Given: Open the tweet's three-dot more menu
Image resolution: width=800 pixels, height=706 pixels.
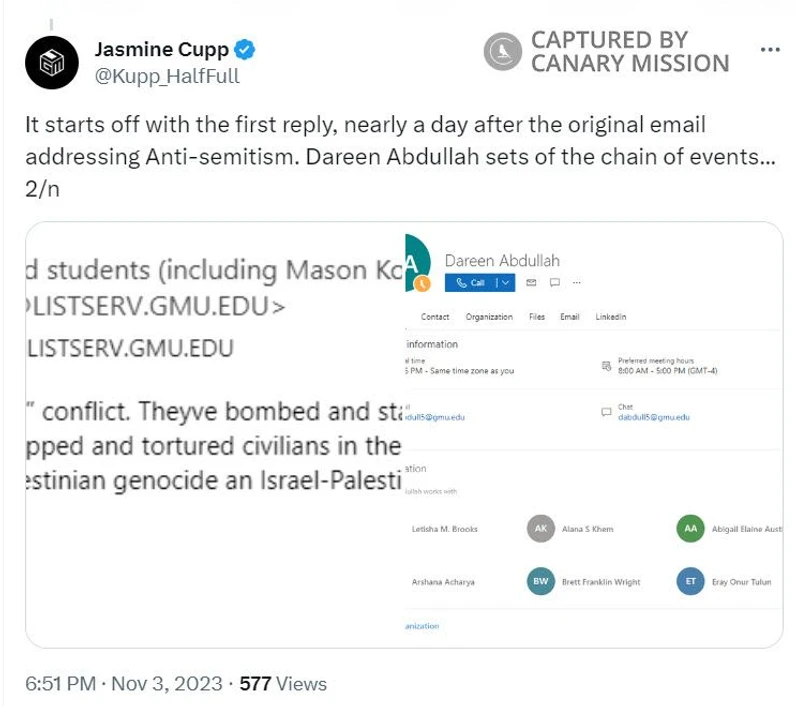Looking at the screenshot, I should [x=769, y=50].
